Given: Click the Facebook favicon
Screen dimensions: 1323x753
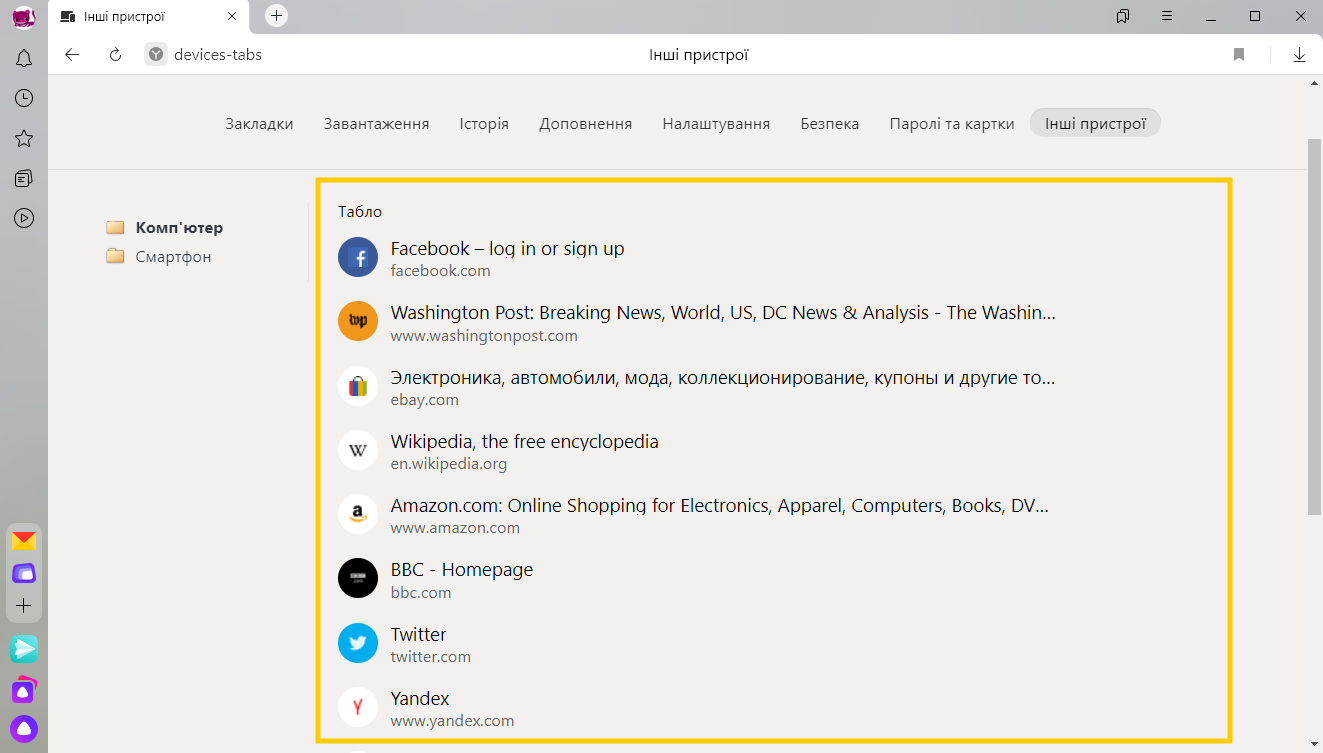Looking at the screenshot, I should tap(358, 258).
